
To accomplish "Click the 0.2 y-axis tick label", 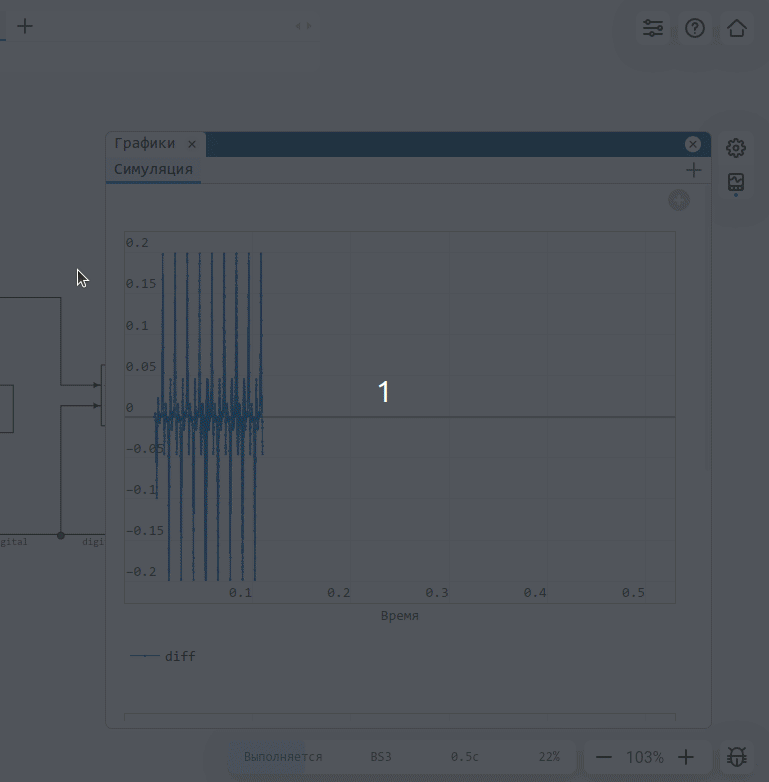I will (x=137, y=243).
